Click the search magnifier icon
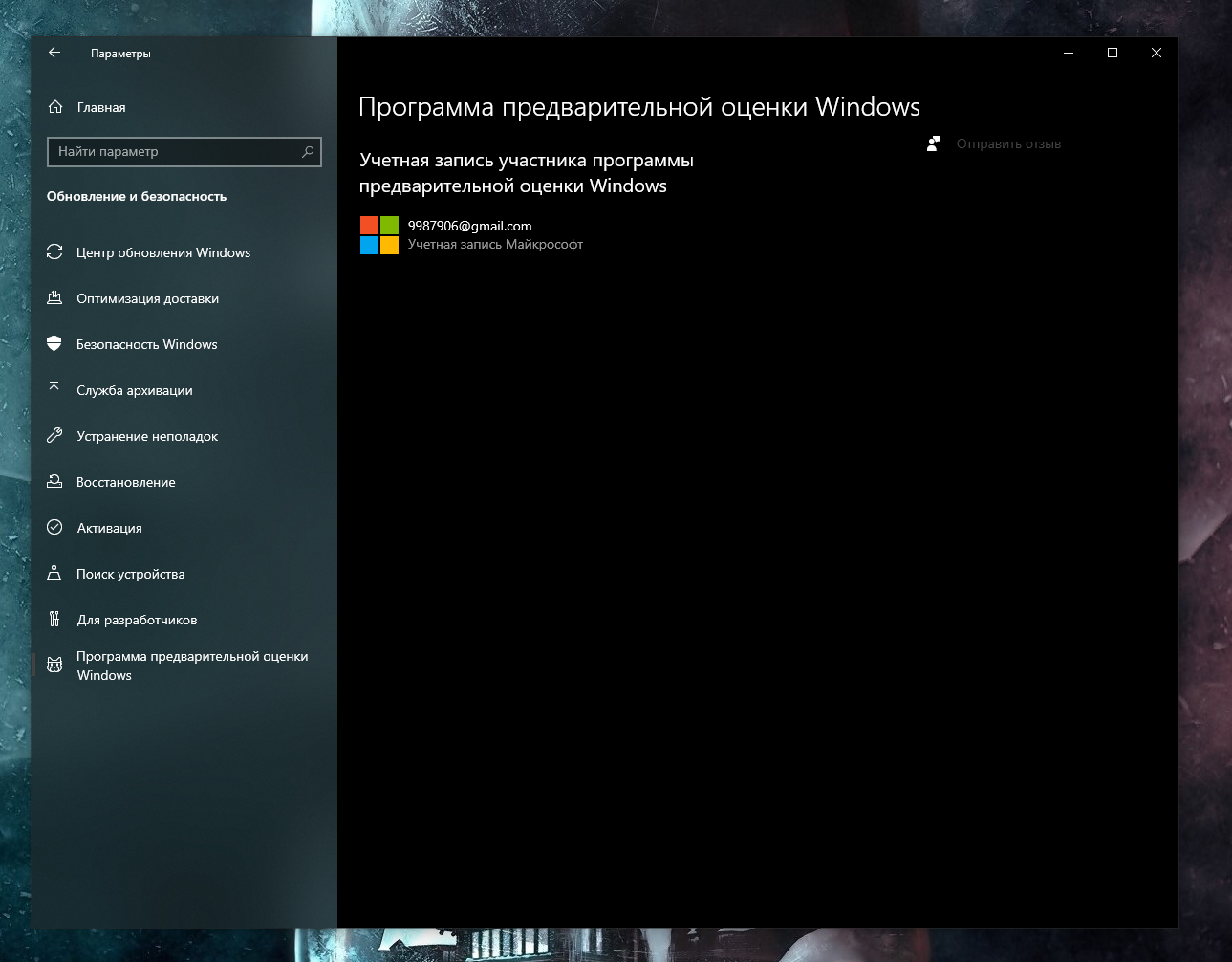Image resolution: width=1232 pixels, height=962 pixels. coord(308,151)
